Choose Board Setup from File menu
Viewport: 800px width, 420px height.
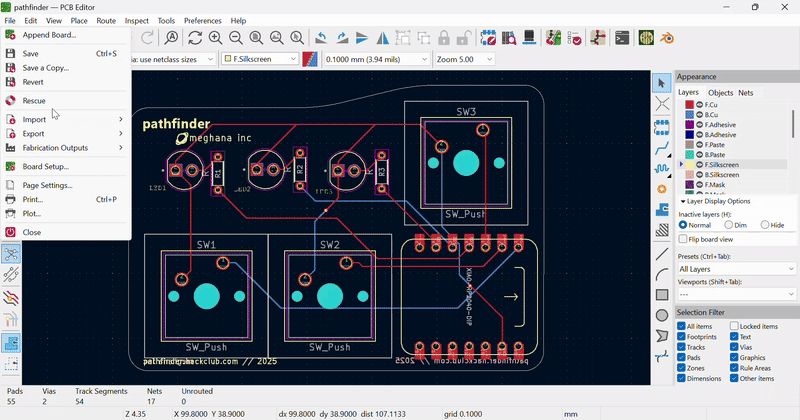click(x=46, y=166)
